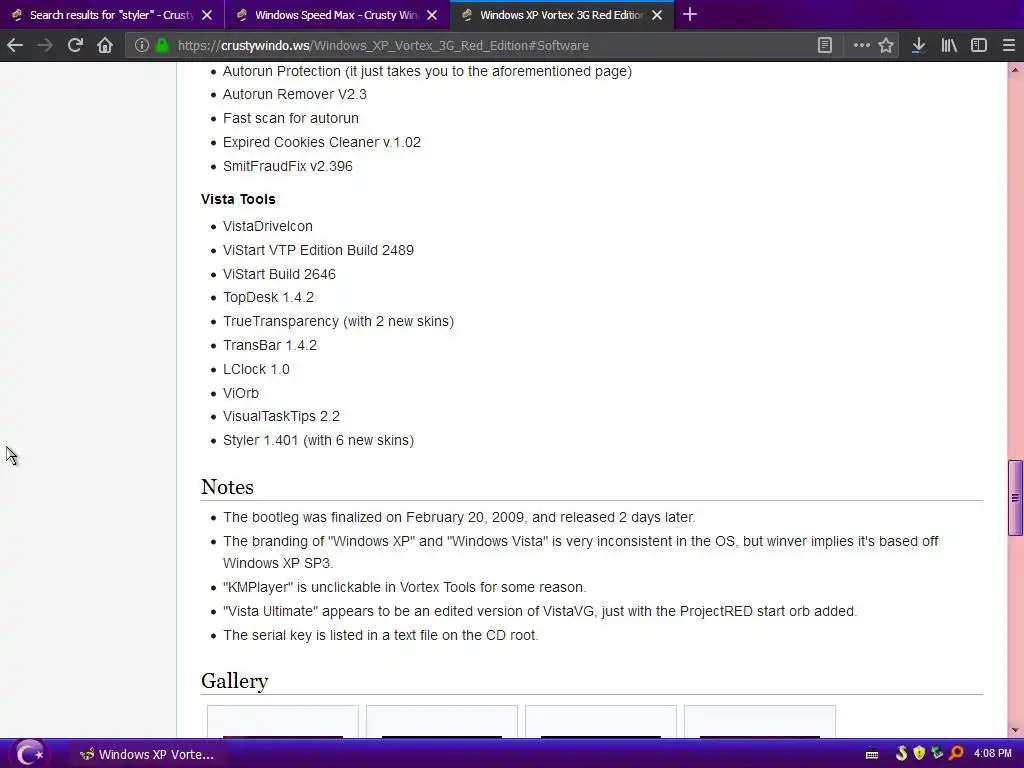Click "LClock 1.0" list item
The width and height of the screenshot is (1024, 768).
pos(256,369)
